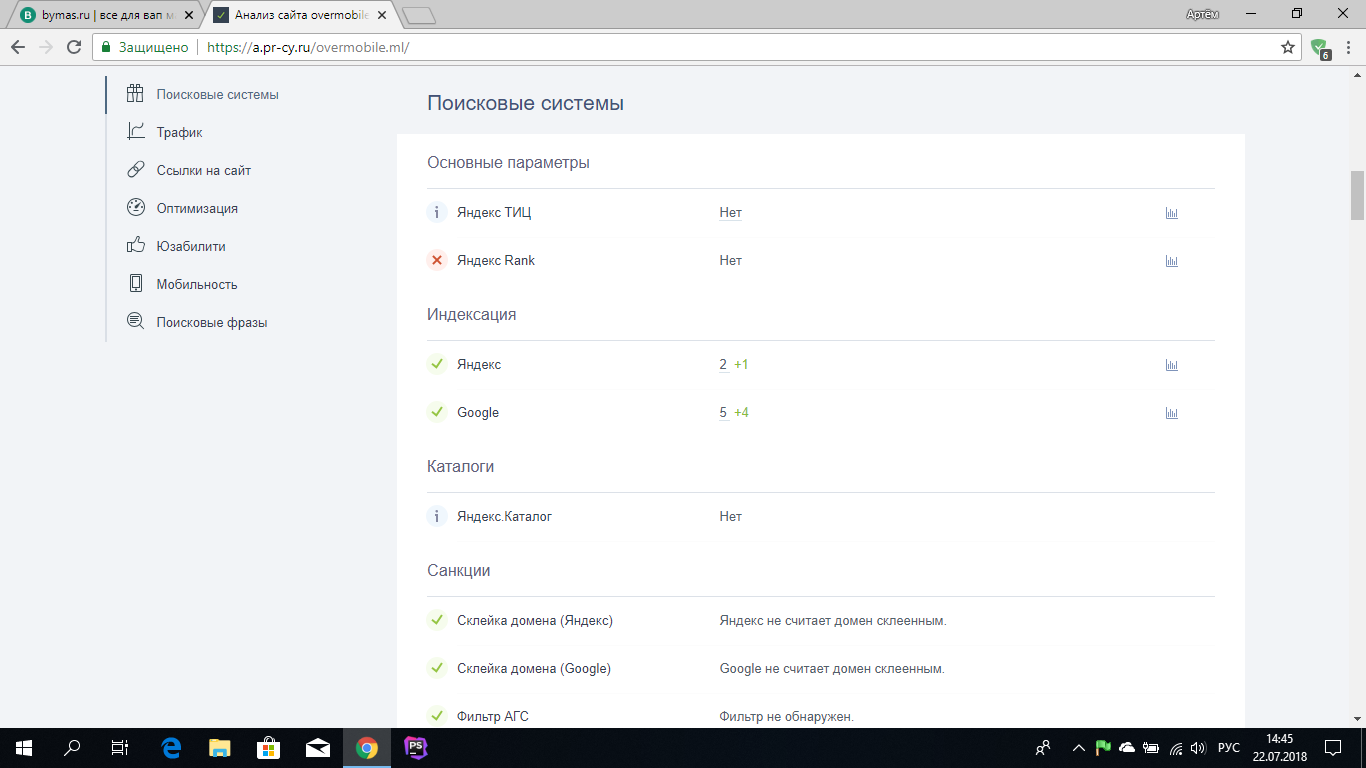This screenshot has height=768, width=1366.
Task: Select Оптимизация in the sidebar
Action: [x=197, y=208]
